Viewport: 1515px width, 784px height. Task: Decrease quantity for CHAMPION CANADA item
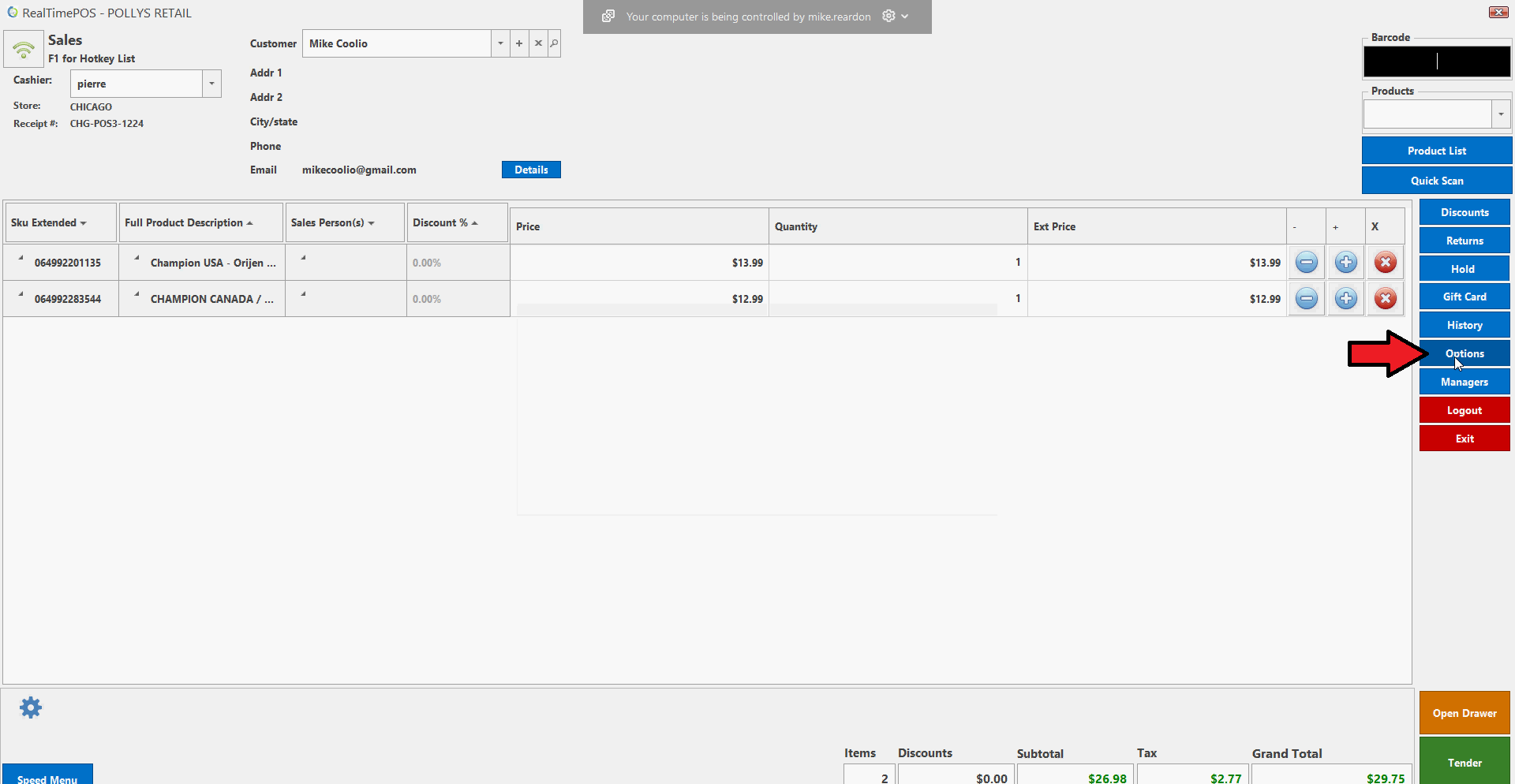click(1307, 299)
